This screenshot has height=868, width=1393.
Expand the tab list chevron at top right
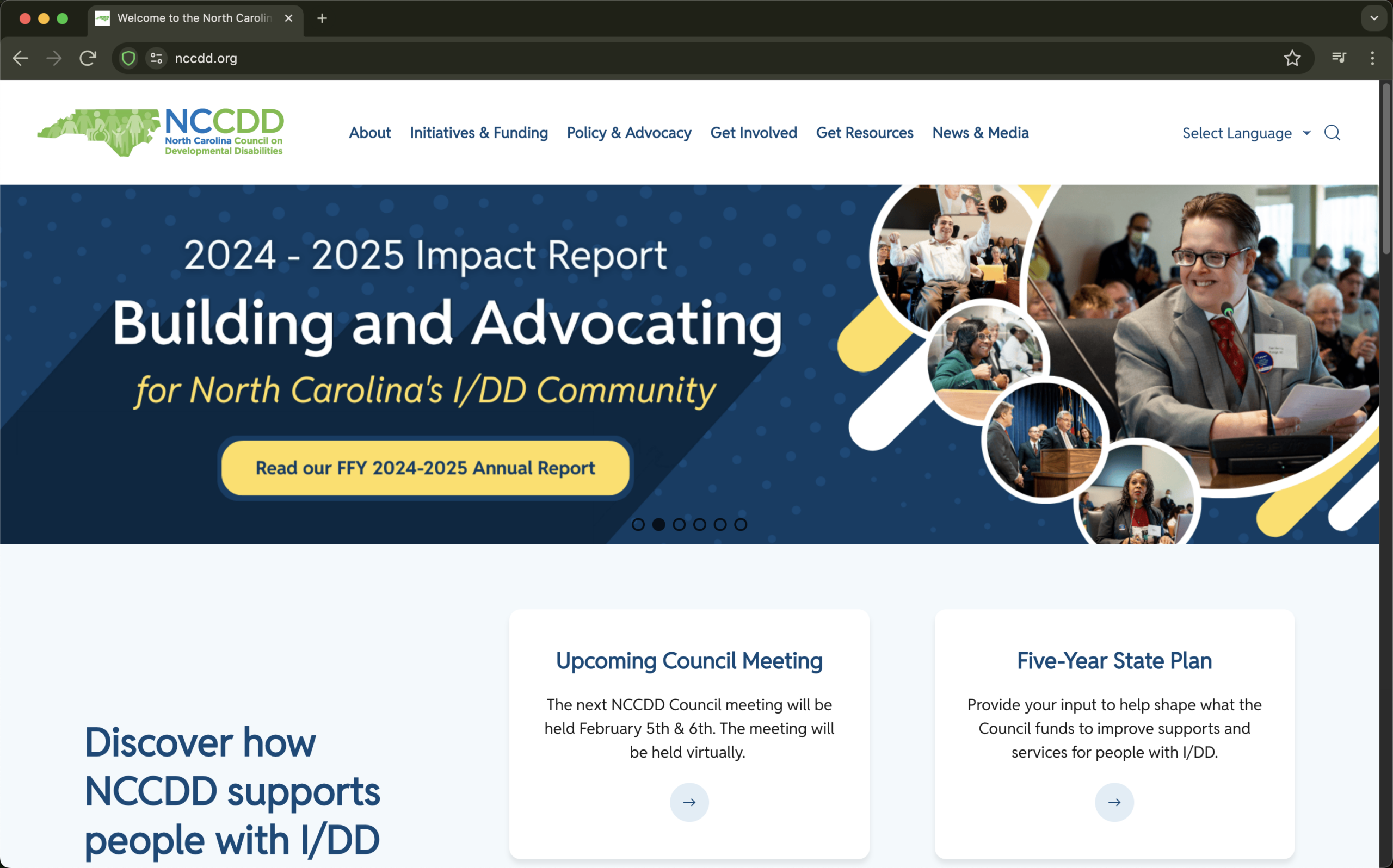[x=1374, y=18]
